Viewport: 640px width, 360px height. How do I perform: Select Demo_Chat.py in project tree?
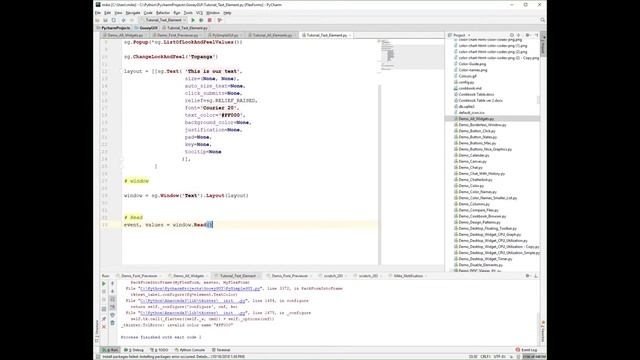coord(470,167)
